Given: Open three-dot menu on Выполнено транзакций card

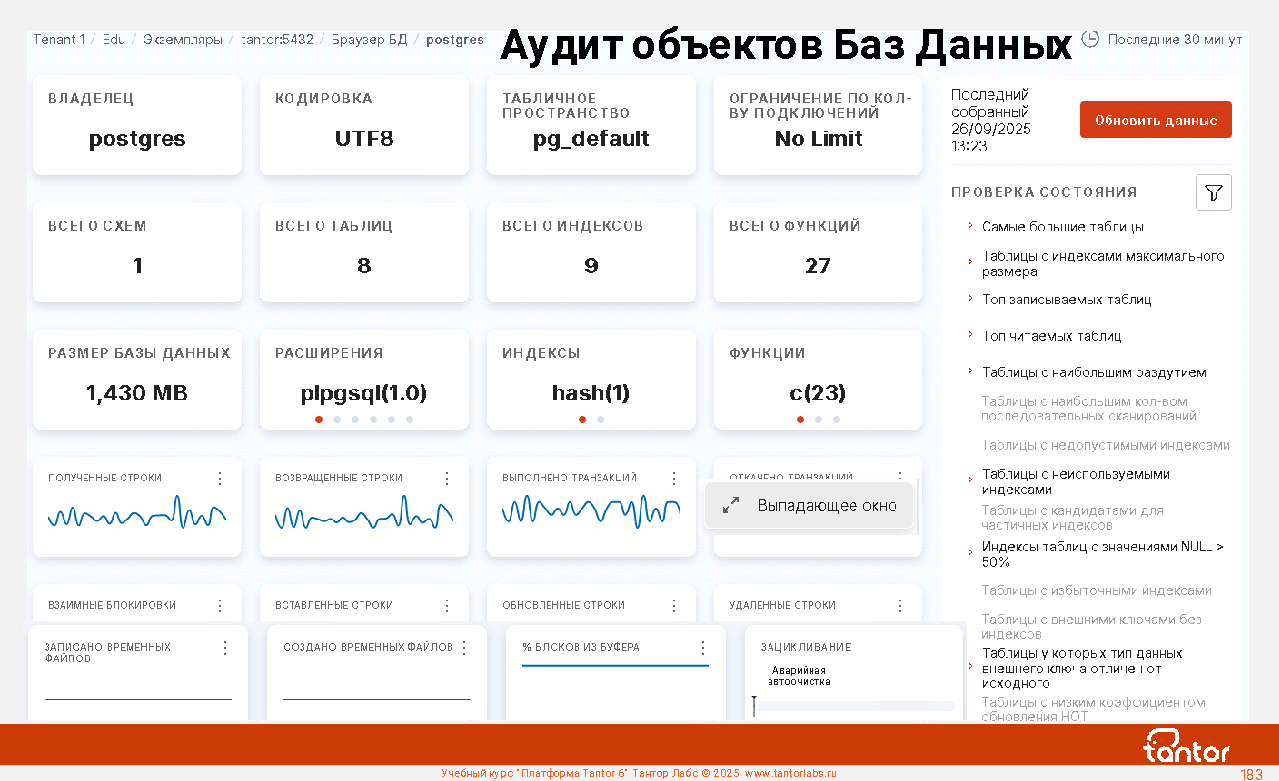Looking at the screenshot, I should 674,478.
